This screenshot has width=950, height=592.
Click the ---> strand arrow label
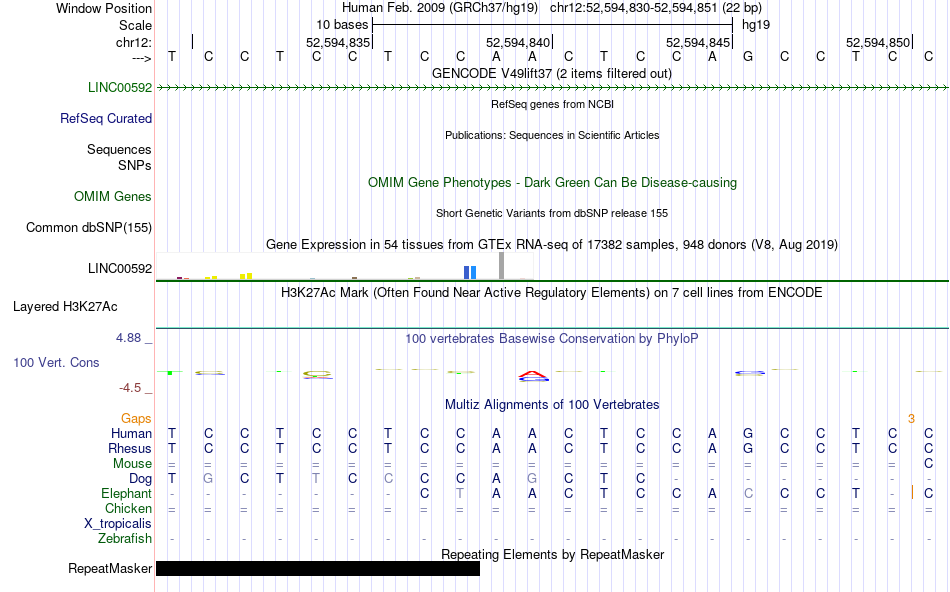pos(142,58)
